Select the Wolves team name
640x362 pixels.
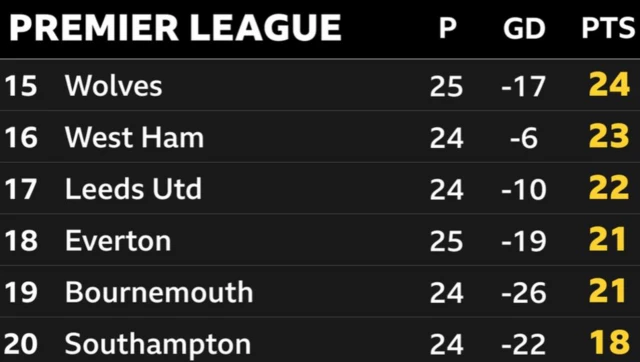coord(113,86)
